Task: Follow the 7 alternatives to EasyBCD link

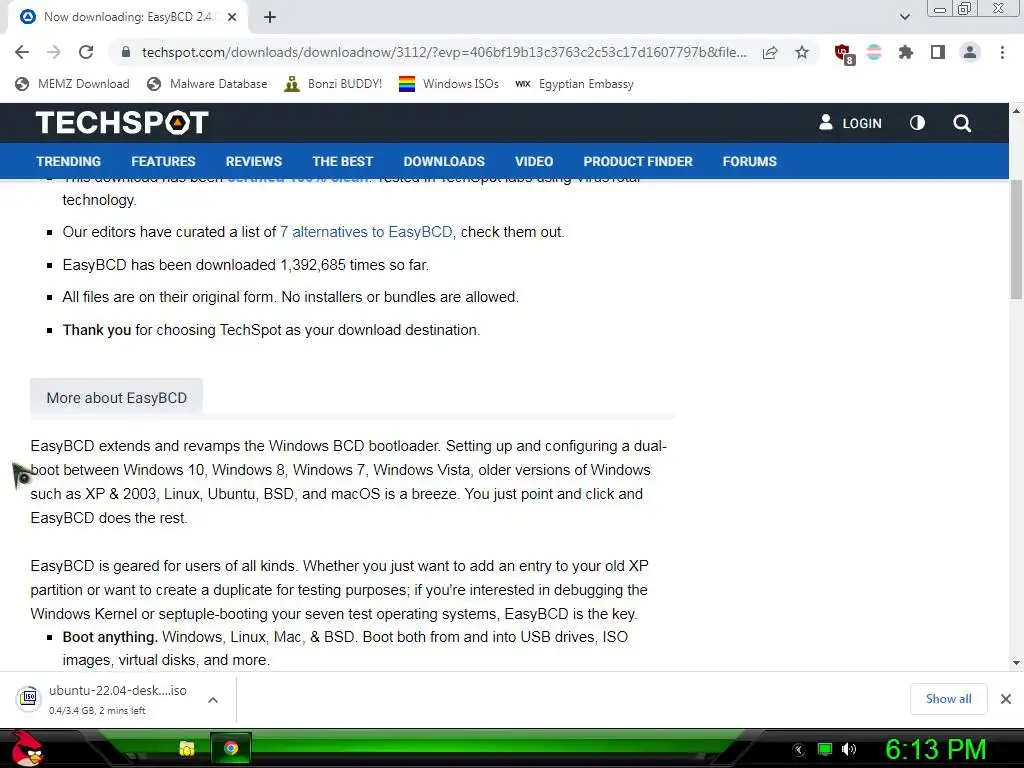Action: tap(366, 232)
